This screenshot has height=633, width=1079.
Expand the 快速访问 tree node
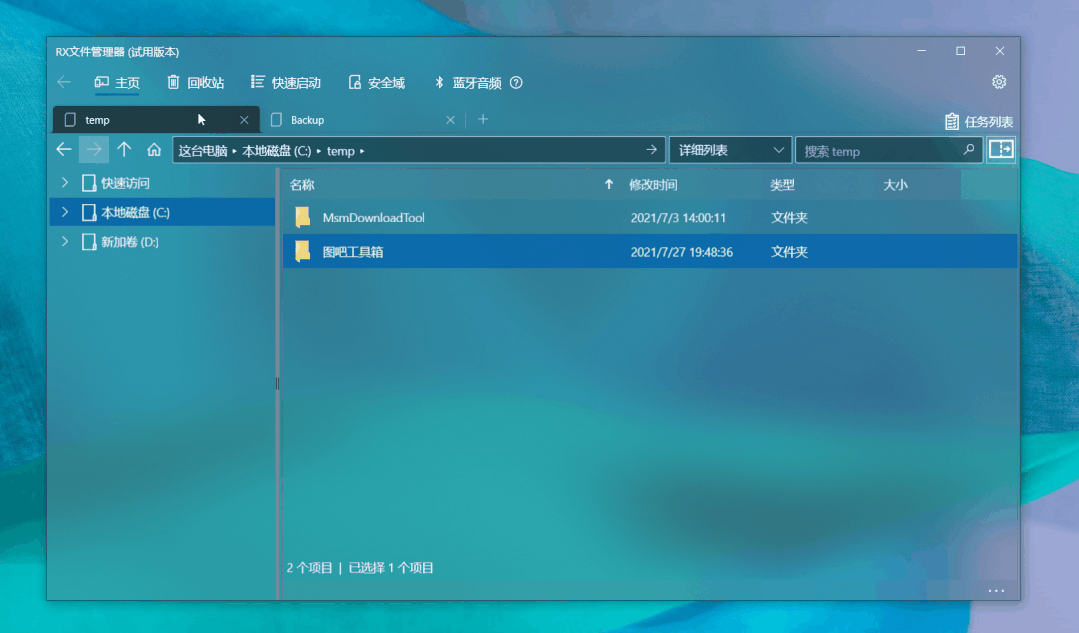tap(65, 183)
